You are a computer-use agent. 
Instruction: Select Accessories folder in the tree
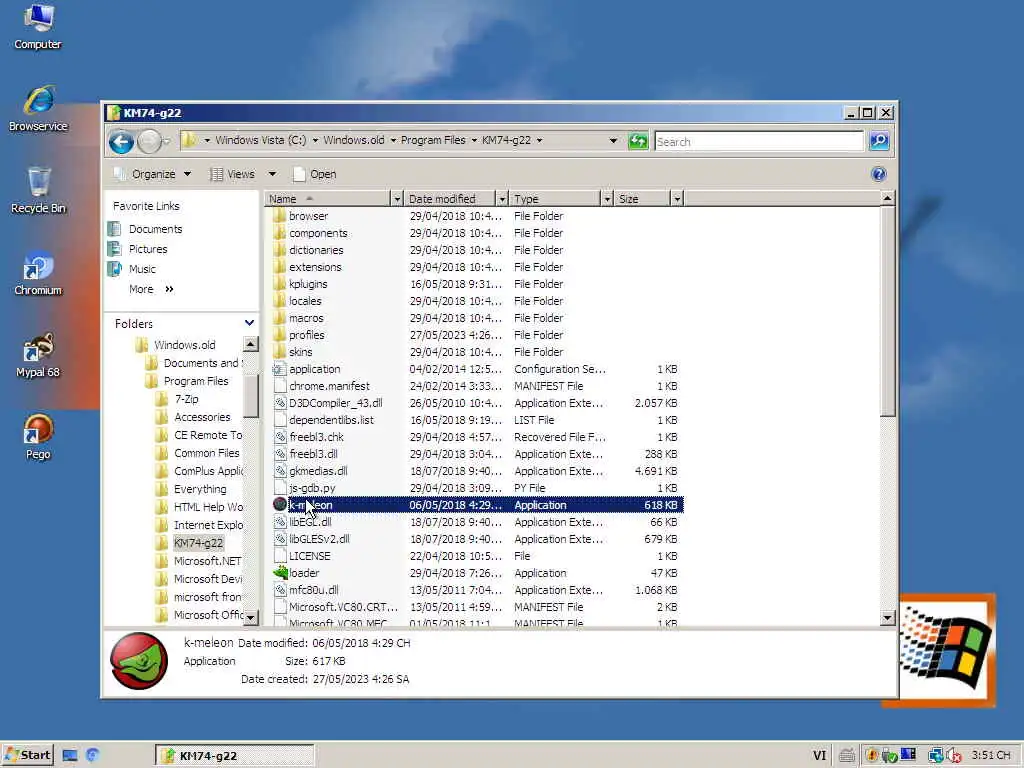pyautogui.click(x=202, y=417)
